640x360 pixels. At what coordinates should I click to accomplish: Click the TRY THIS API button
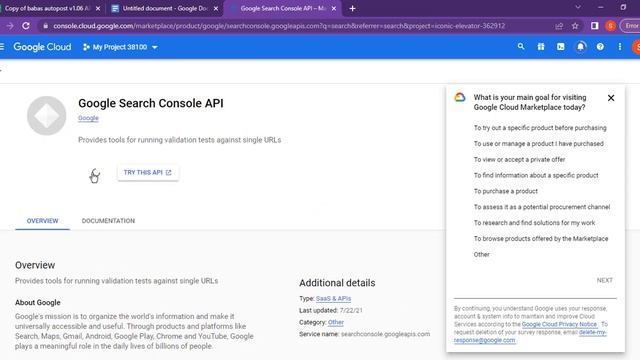point(148,172)
